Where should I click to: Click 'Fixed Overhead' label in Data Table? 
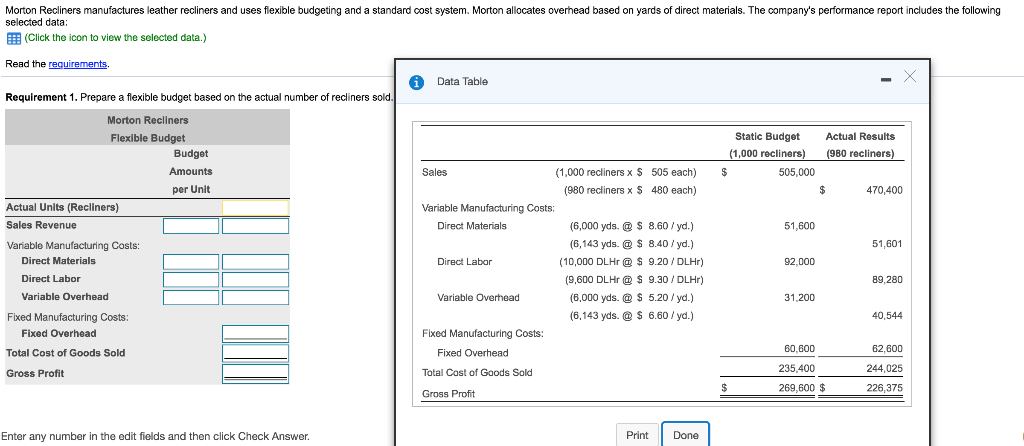pyautogui.click(x=472, y=353)
